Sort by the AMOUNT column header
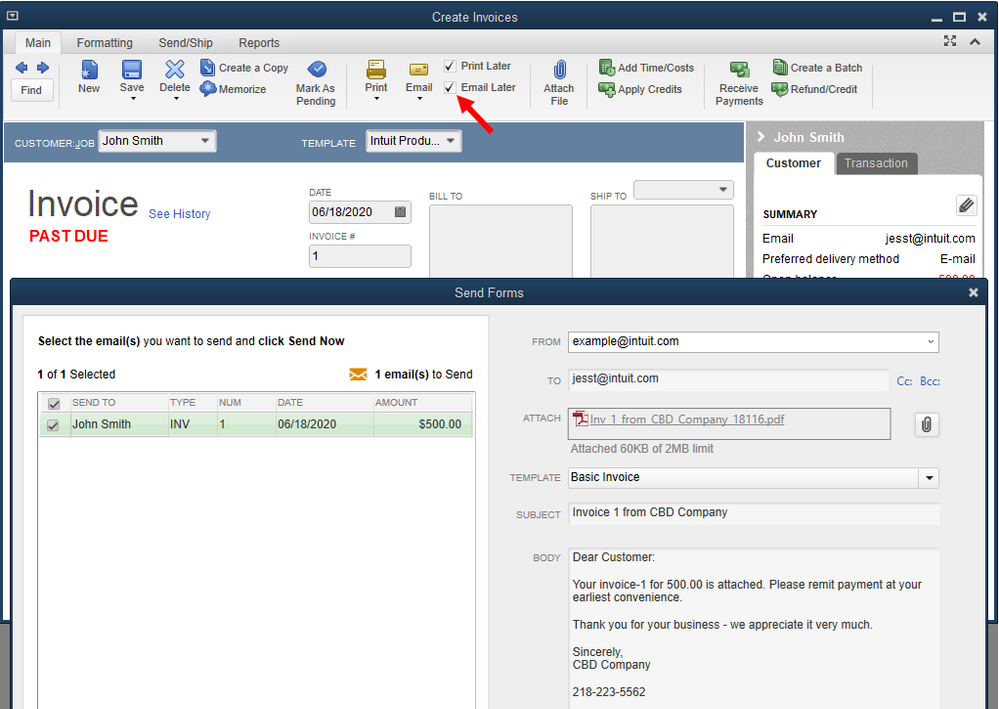This screenshot has height=709, width=999. tap(422, 403)
